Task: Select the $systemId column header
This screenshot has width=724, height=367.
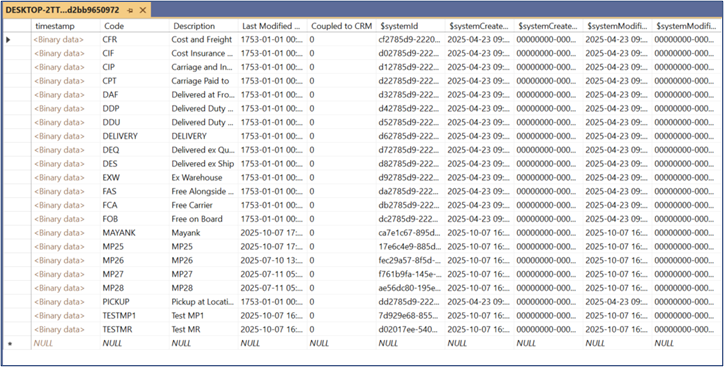Action: tap(411, 26)
